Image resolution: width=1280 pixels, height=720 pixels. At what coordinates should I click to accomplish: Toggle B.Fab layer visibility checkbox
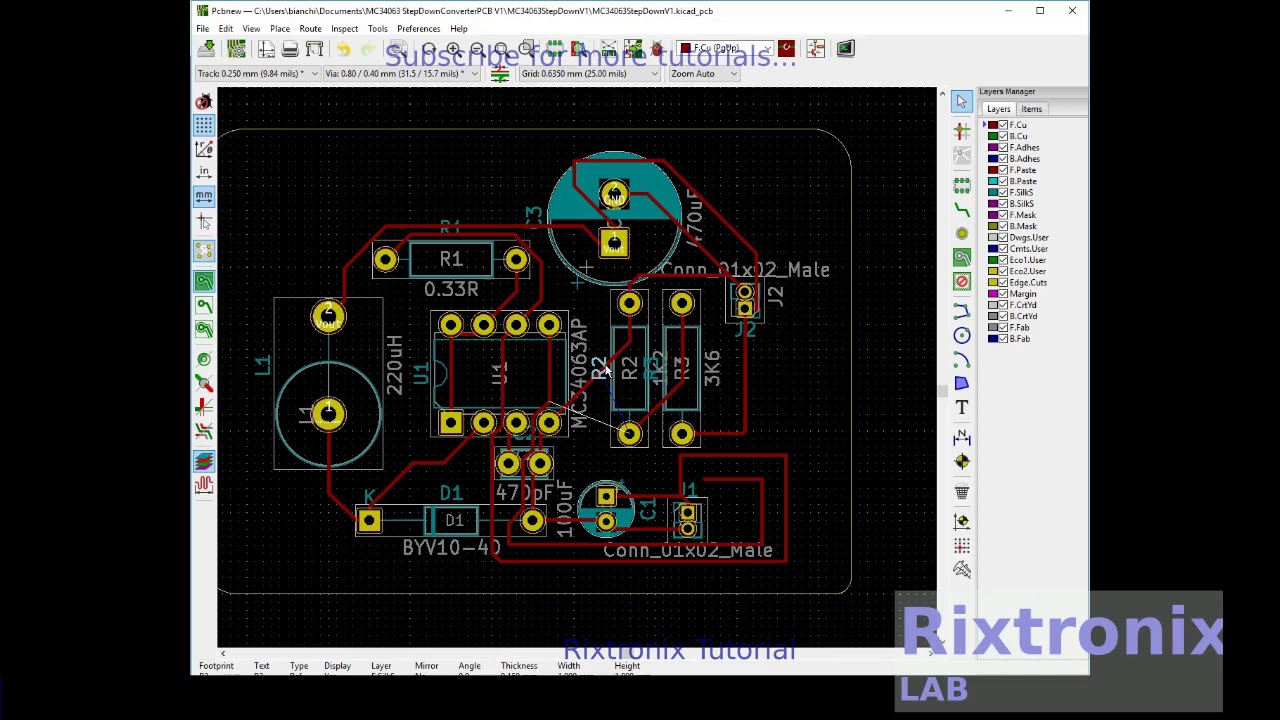pyautogui.click(x=1003, y=339)
